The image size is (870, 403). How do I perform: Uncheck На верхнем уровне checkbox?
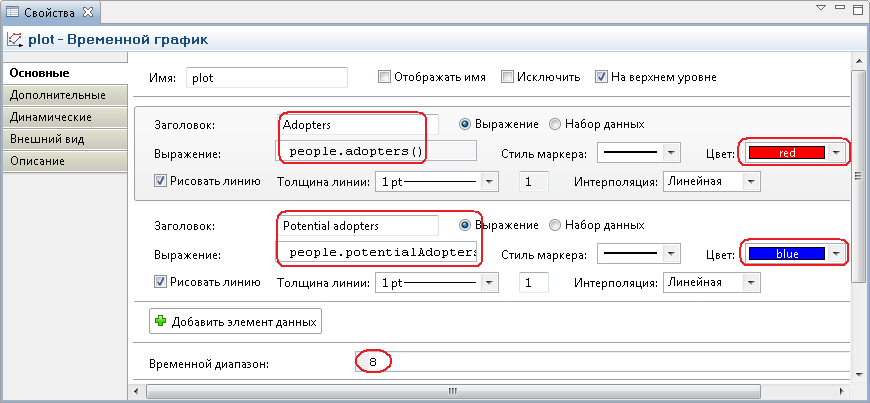pos(601,77)
